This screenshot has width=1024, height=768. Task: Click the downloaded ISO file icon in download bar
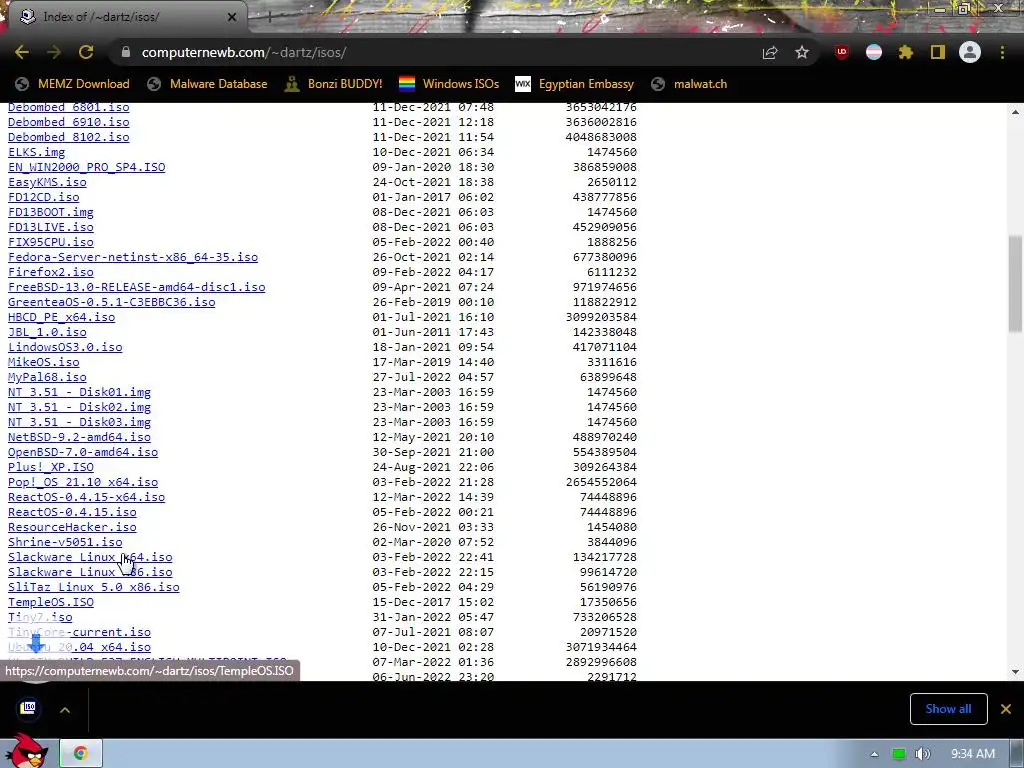pyautogui.click(x=28, y=708)
